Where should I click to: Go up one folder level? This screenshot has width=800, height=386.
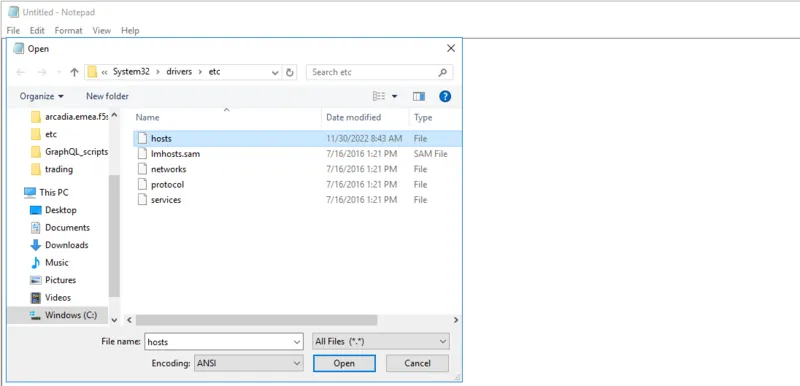[x=74, y=72]
